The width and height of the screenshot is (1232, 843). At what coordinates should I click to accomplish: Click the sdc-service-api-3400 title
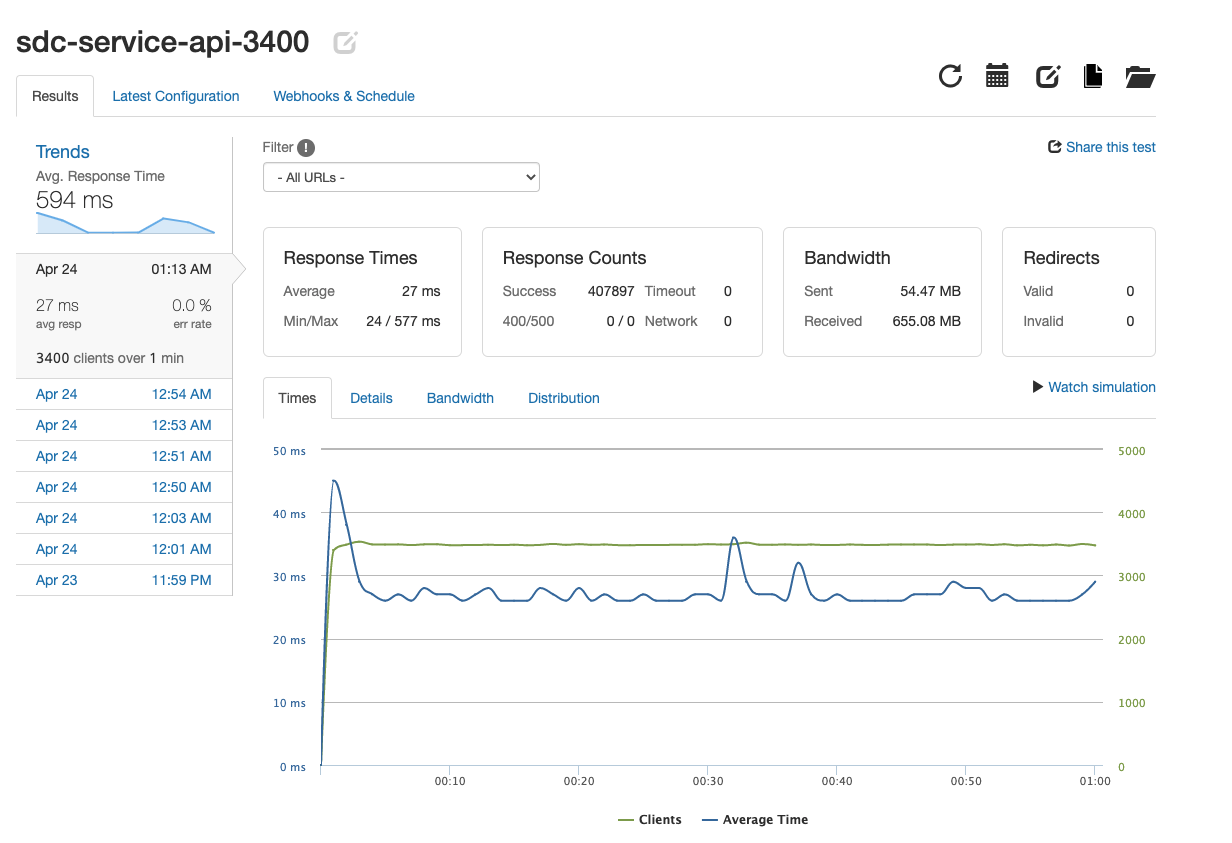coord(163,42)
